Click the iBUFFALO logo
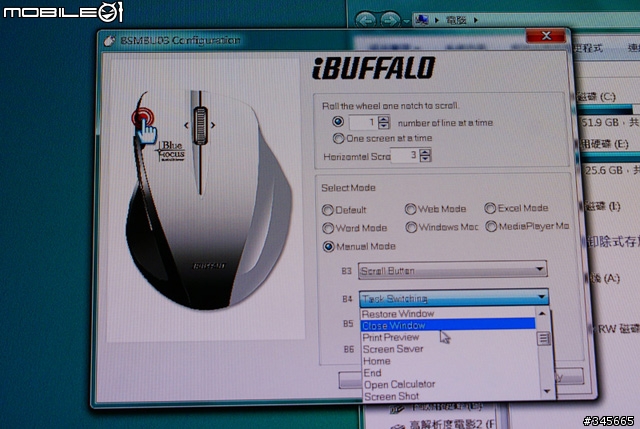Screen dimensions: 640x429 373,68
